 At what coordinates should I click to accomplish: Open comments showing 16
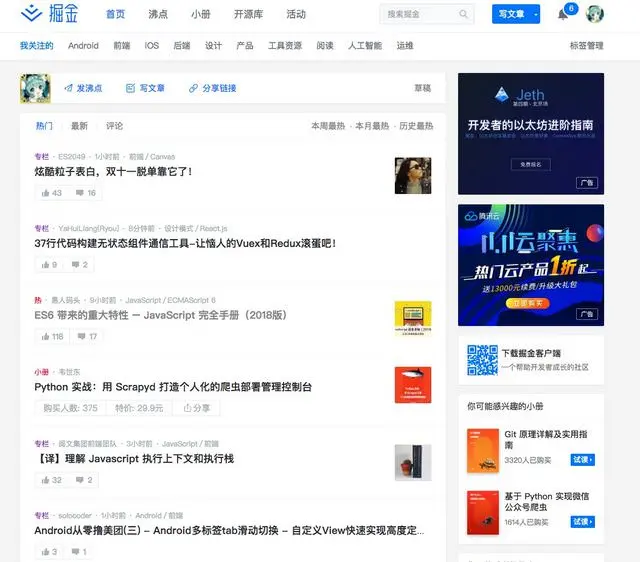[x=85, y=193]
